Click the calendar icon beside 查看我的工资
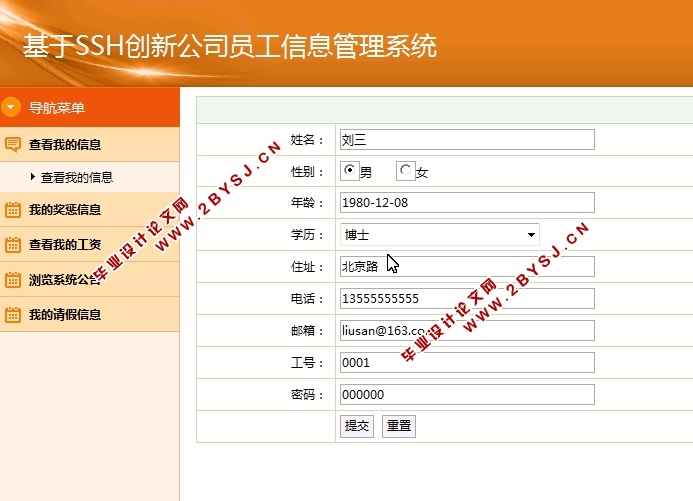This screenshot has width=693, height=501. [13, 244]
